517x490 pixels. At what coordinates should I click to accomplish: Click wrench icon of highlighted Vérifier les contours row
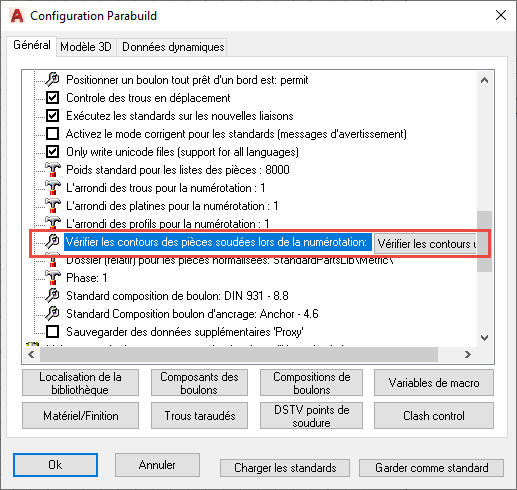pyautogui.click(x=52, y=241)
